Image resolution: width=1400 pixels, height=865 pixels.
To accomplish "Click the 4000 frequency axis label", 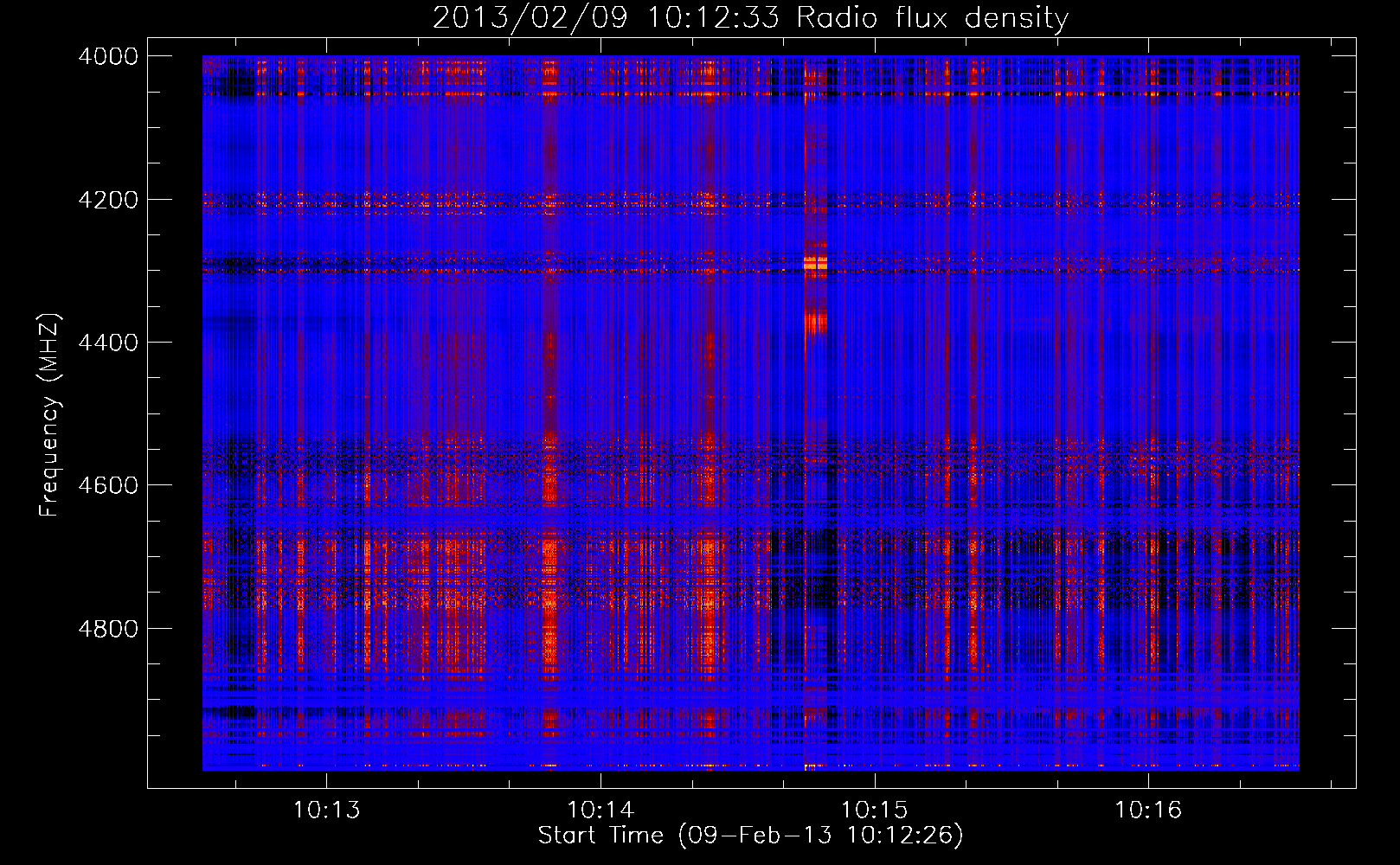I will click(x=108, y=56).
